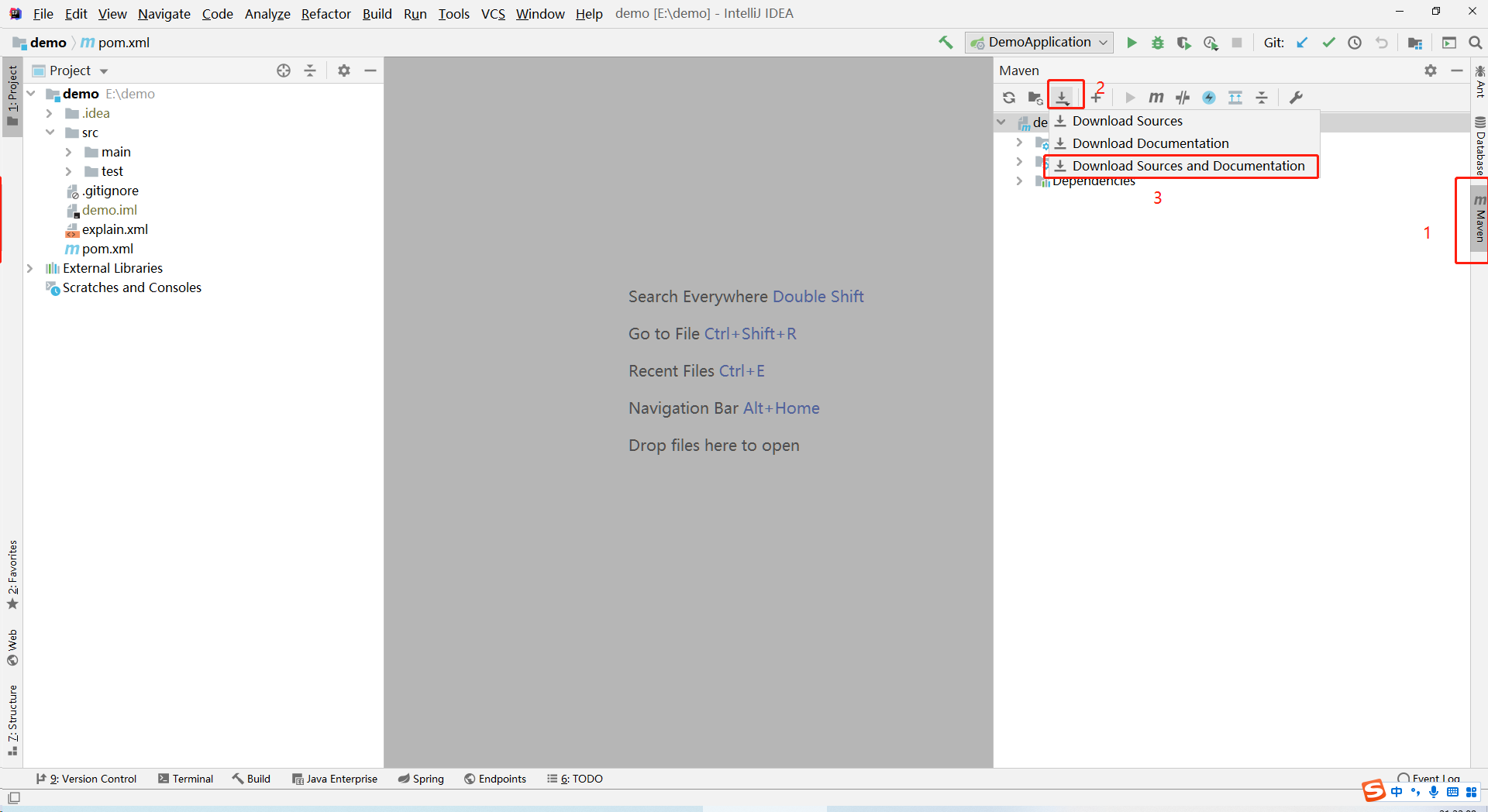Click the gray Stop process icon
Screen dimensions: 1488x812
[x=1237, y=43]
